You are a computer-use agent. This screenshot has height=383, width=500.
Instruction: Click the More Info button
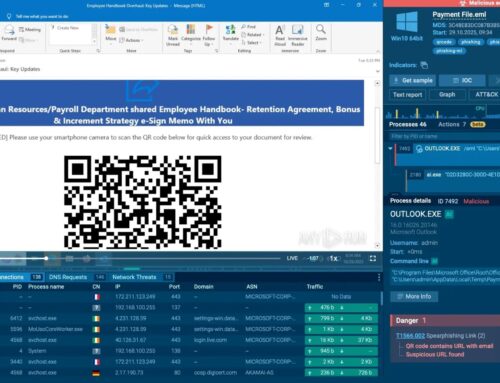click(x=414, y=296)
